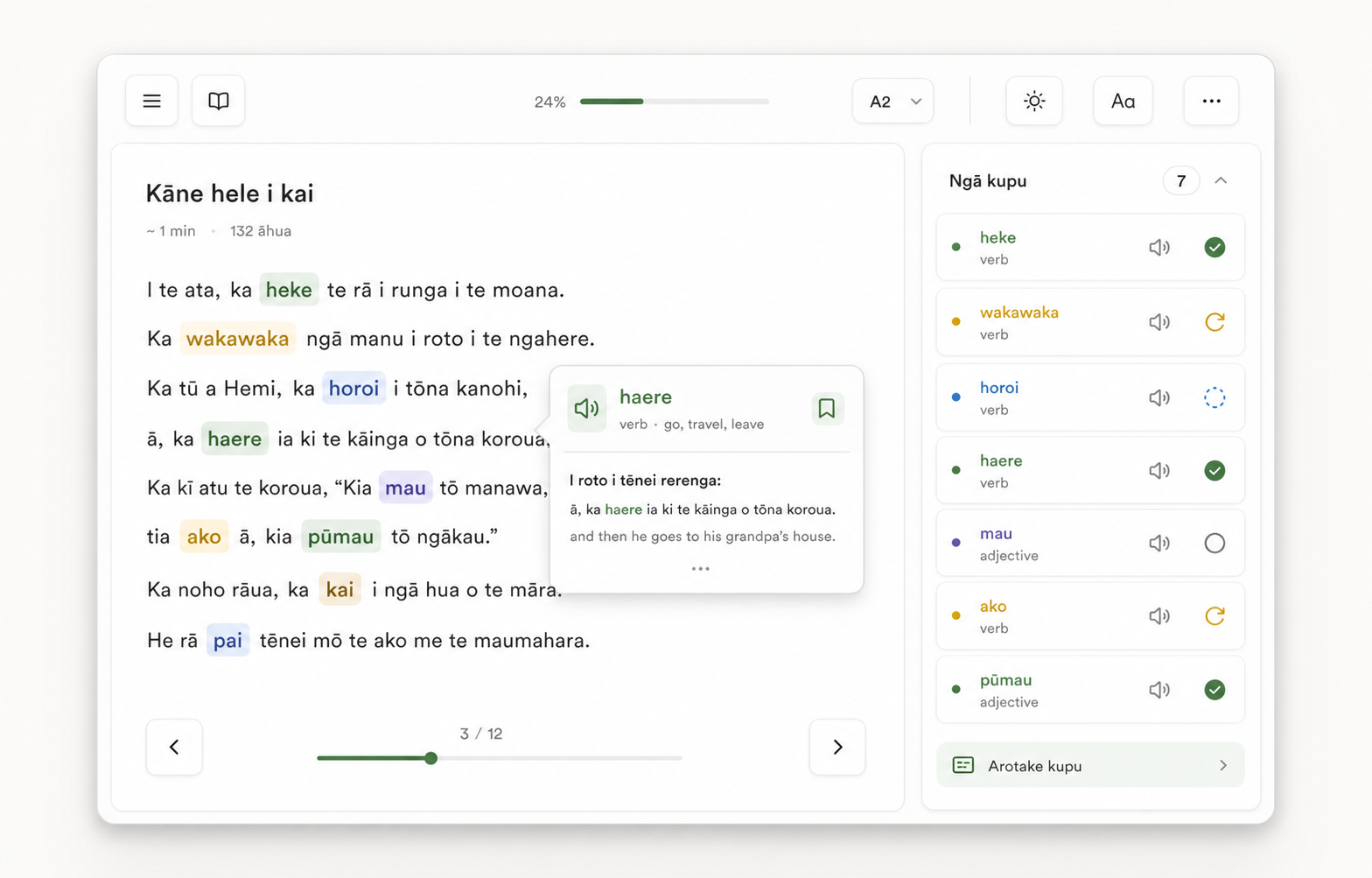This screenshot has height=878, width=1372.
Task: Play audio for pūmau in word list
Action: coord(1159,690)
